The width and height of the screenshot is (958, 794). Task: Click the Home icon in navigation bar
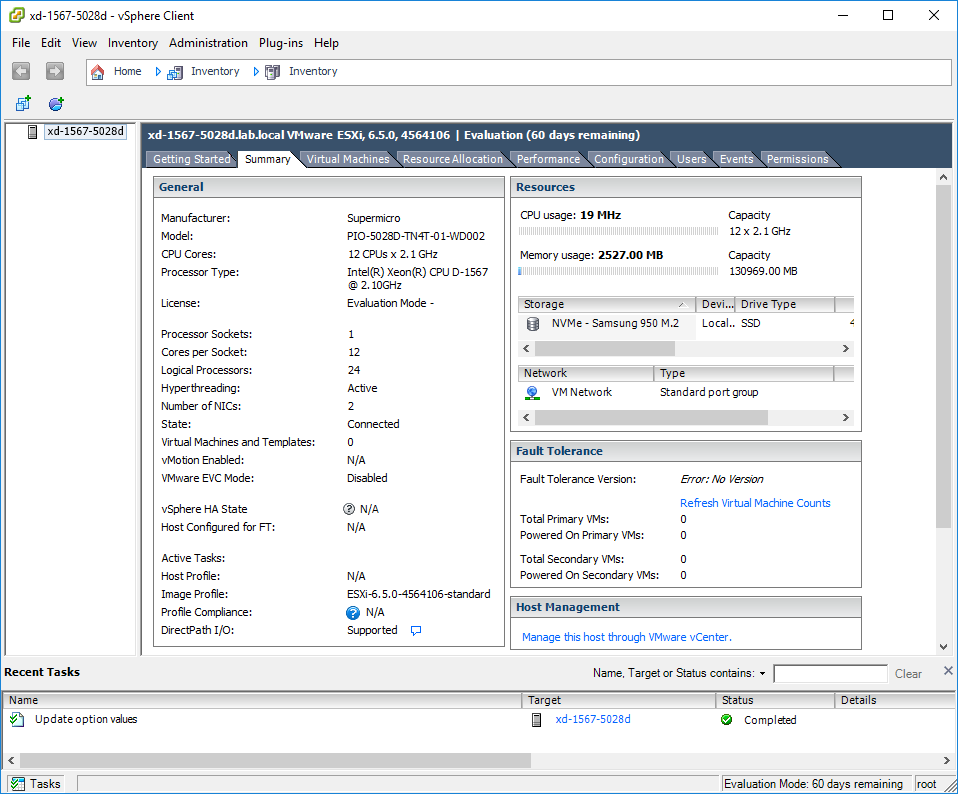(98, 73)
